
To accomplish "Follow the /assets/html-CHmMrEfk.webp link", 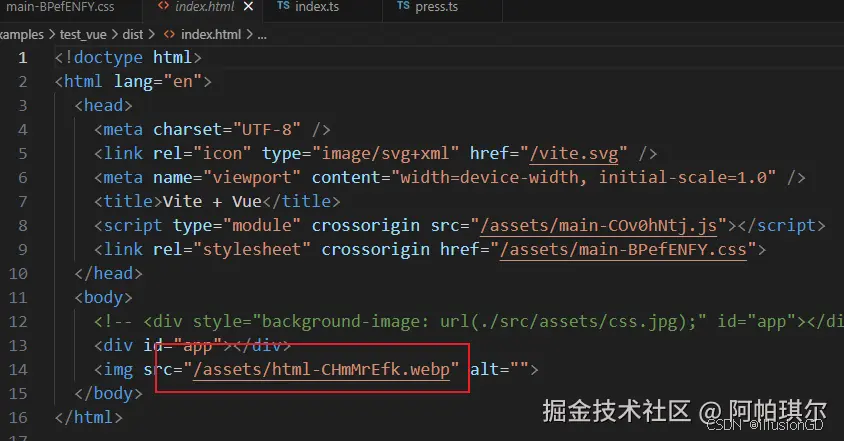I will (x=321, y=370).
